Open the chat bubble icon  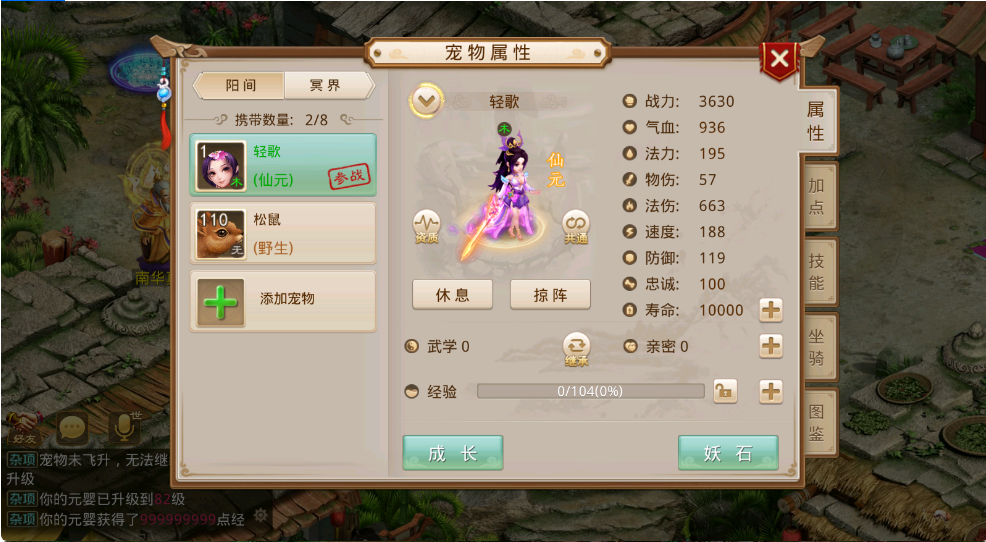pyautogui.click(x=72, y=429)
